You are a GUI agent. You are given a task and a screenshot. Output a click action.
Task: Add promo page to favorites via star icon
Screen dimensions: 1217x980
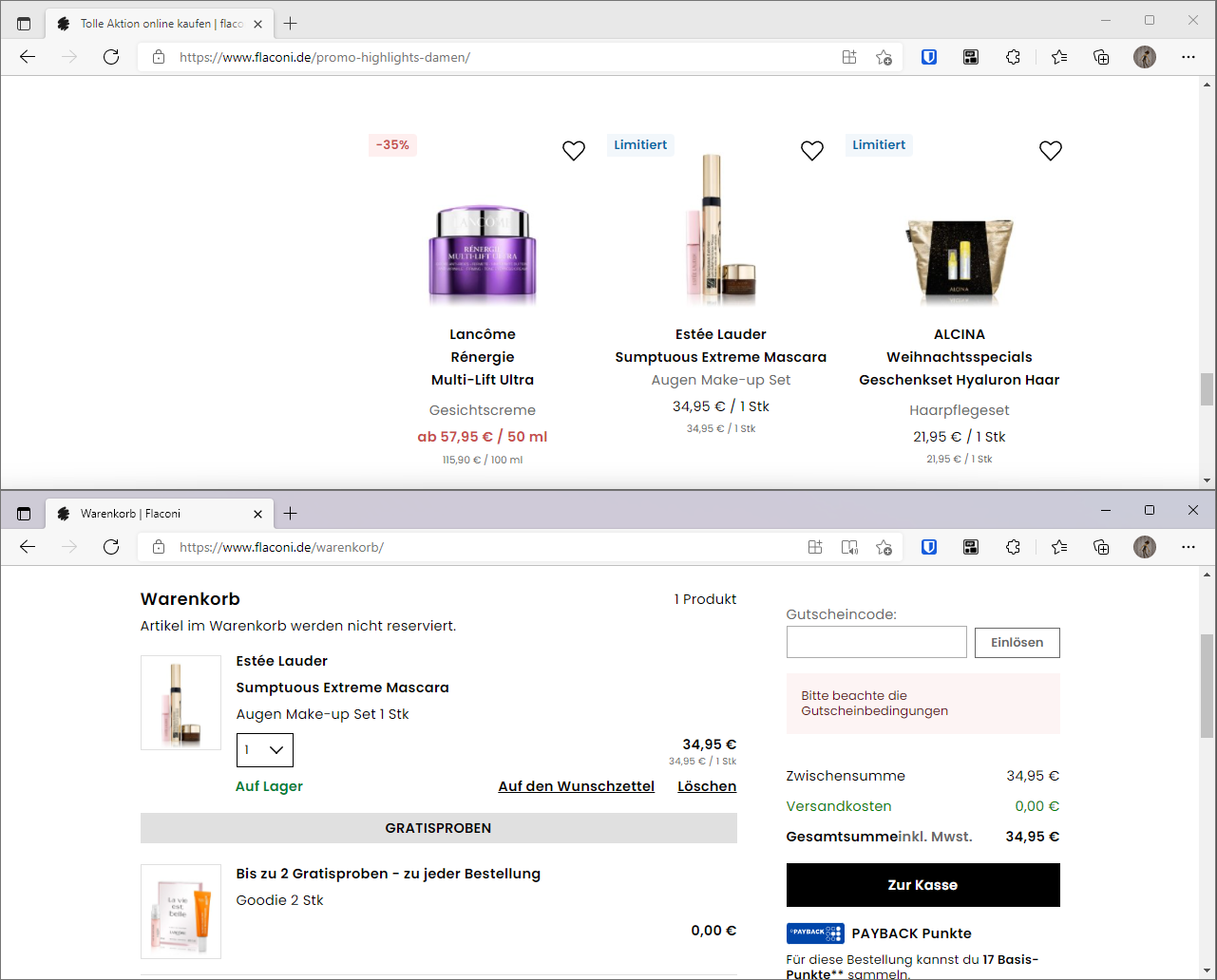[884, 57]
